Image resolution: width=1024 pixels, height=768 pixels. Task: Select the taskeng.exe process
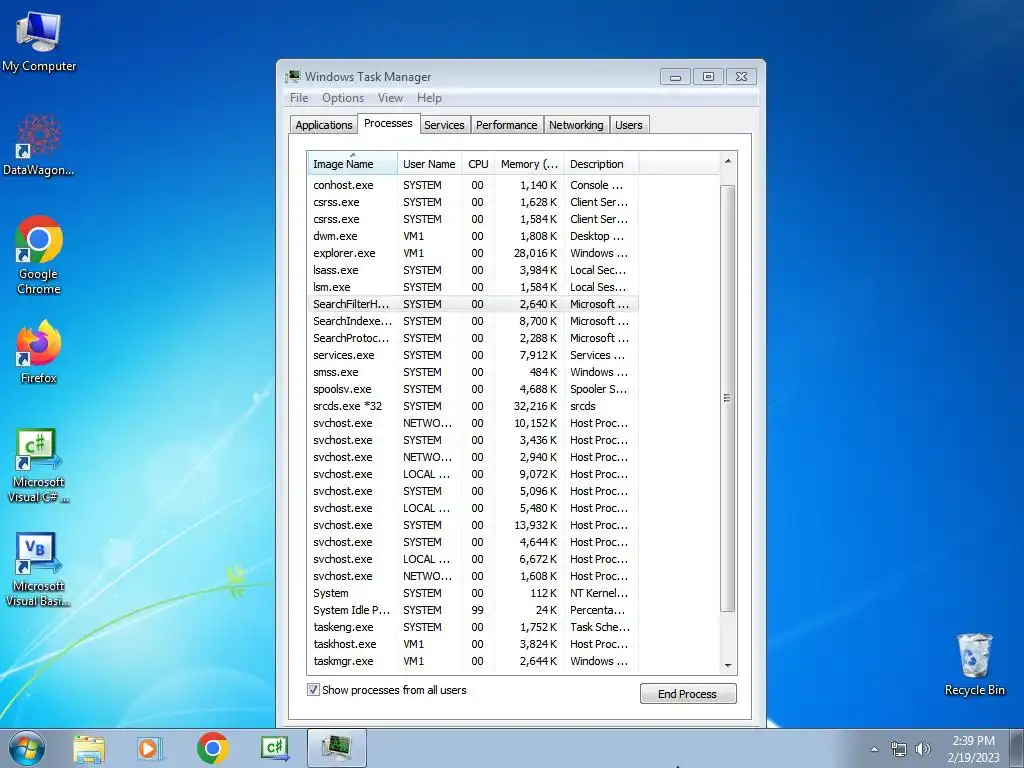click(x=472, y=627)
